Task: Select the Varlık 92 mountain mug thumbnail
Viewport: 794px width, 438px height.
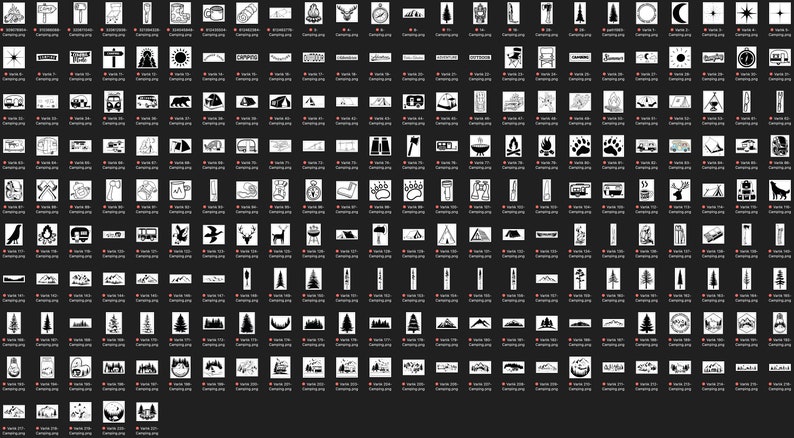Action: [180, 190]
